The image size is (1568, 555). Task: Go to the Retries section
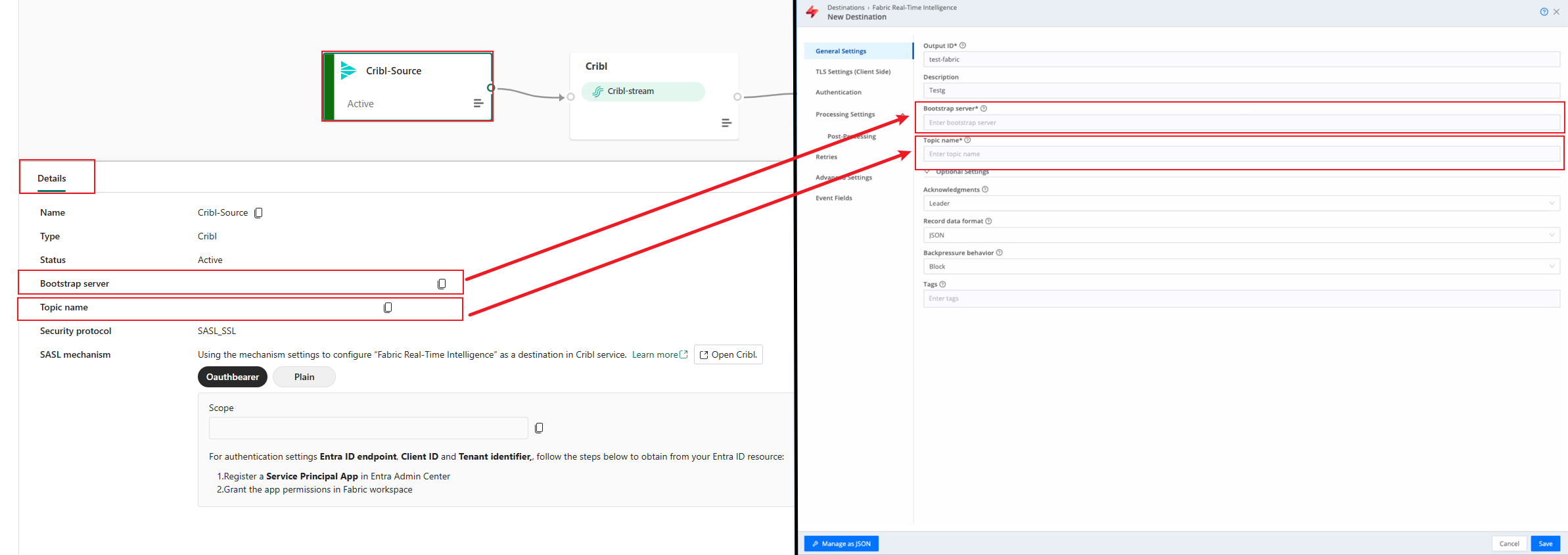pyautogui.click(x=827, y=157)
